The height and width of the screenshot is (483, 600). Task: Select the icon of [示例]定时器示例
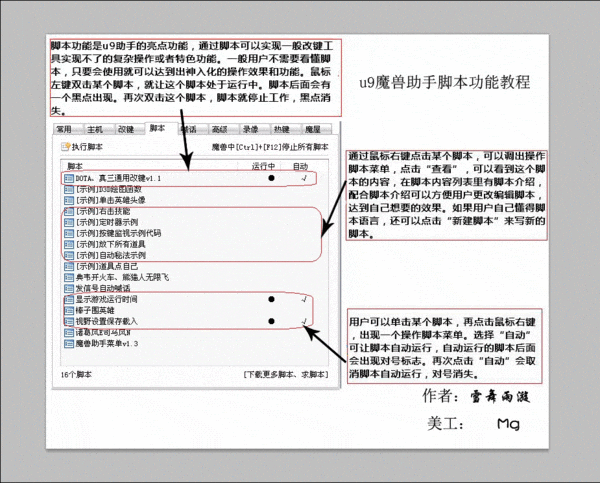(69, 222)
